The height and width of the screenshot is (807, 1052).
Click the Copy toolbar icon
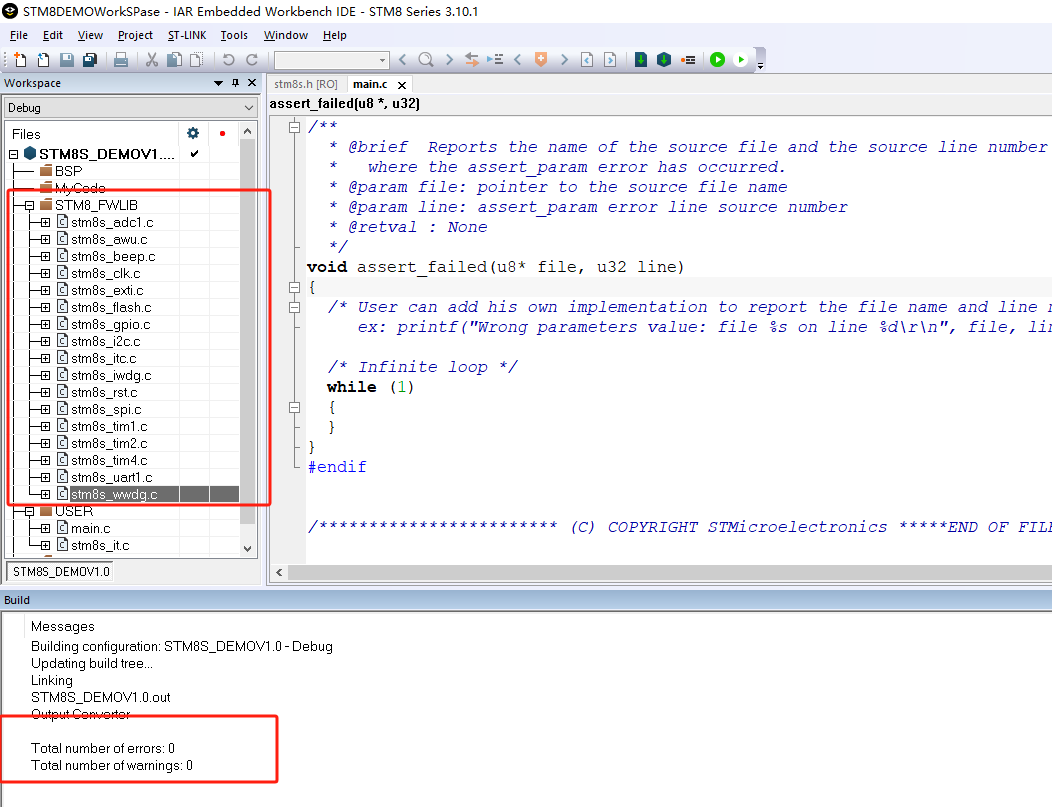[174, 60]
